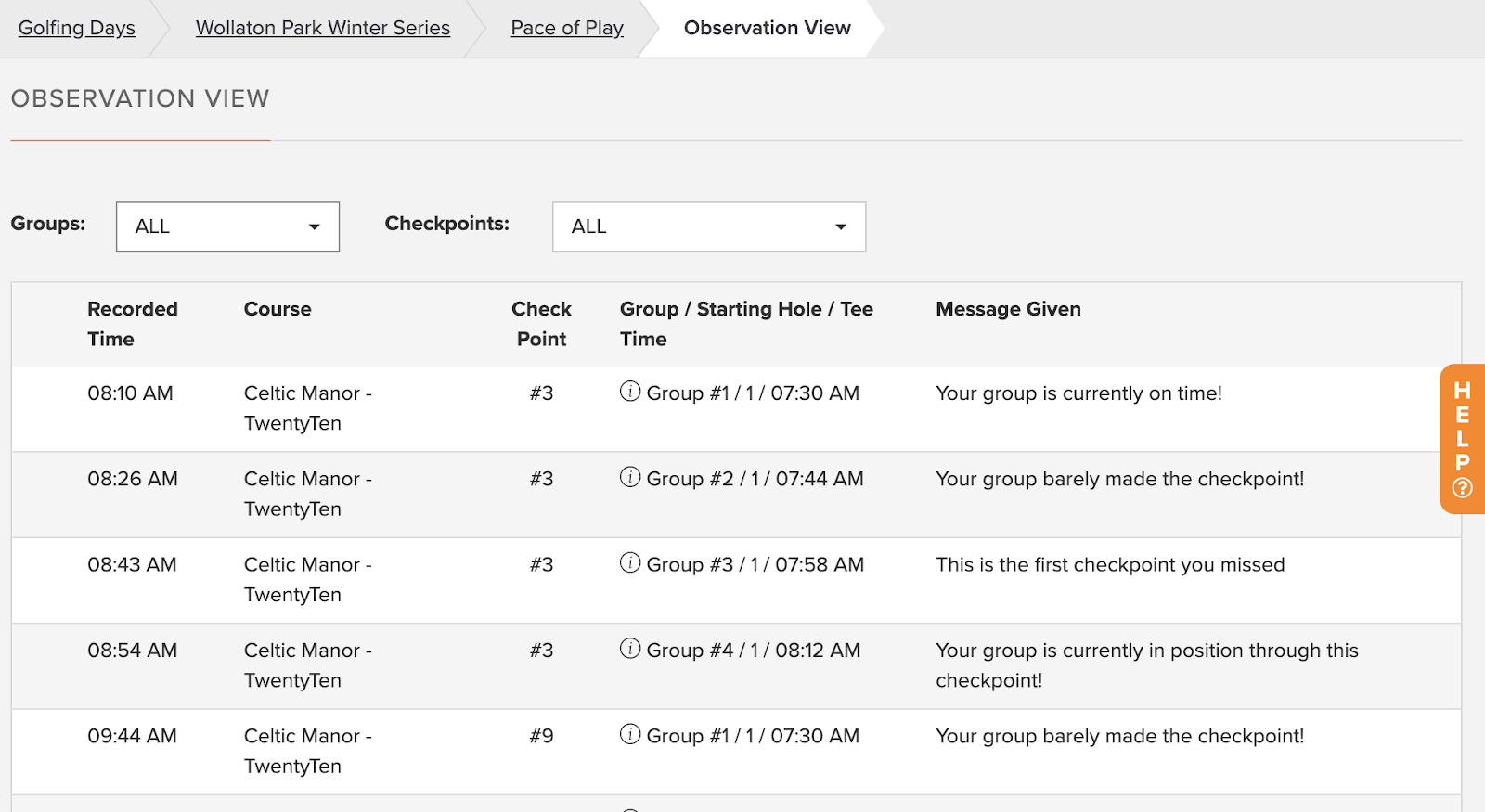This screenshot has height=812, width=1485.
Task: Open info icon for Group #1 at 09:44 AM
Action: (x=630, y=734)
